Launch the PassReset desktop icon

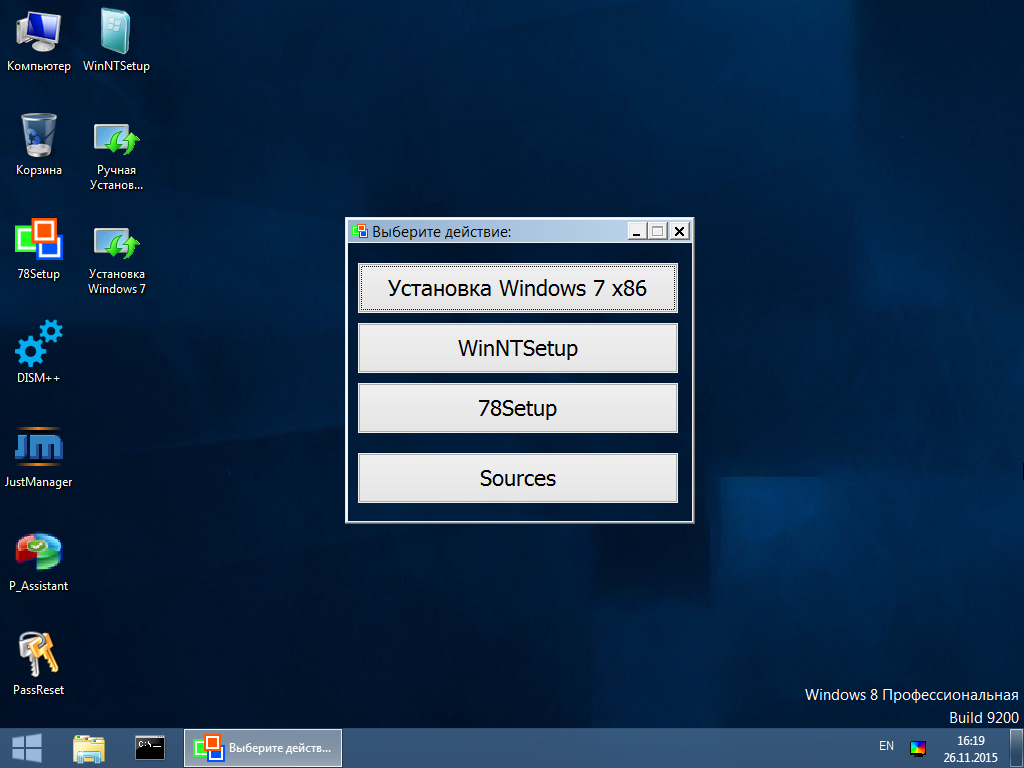click(39, 664)
